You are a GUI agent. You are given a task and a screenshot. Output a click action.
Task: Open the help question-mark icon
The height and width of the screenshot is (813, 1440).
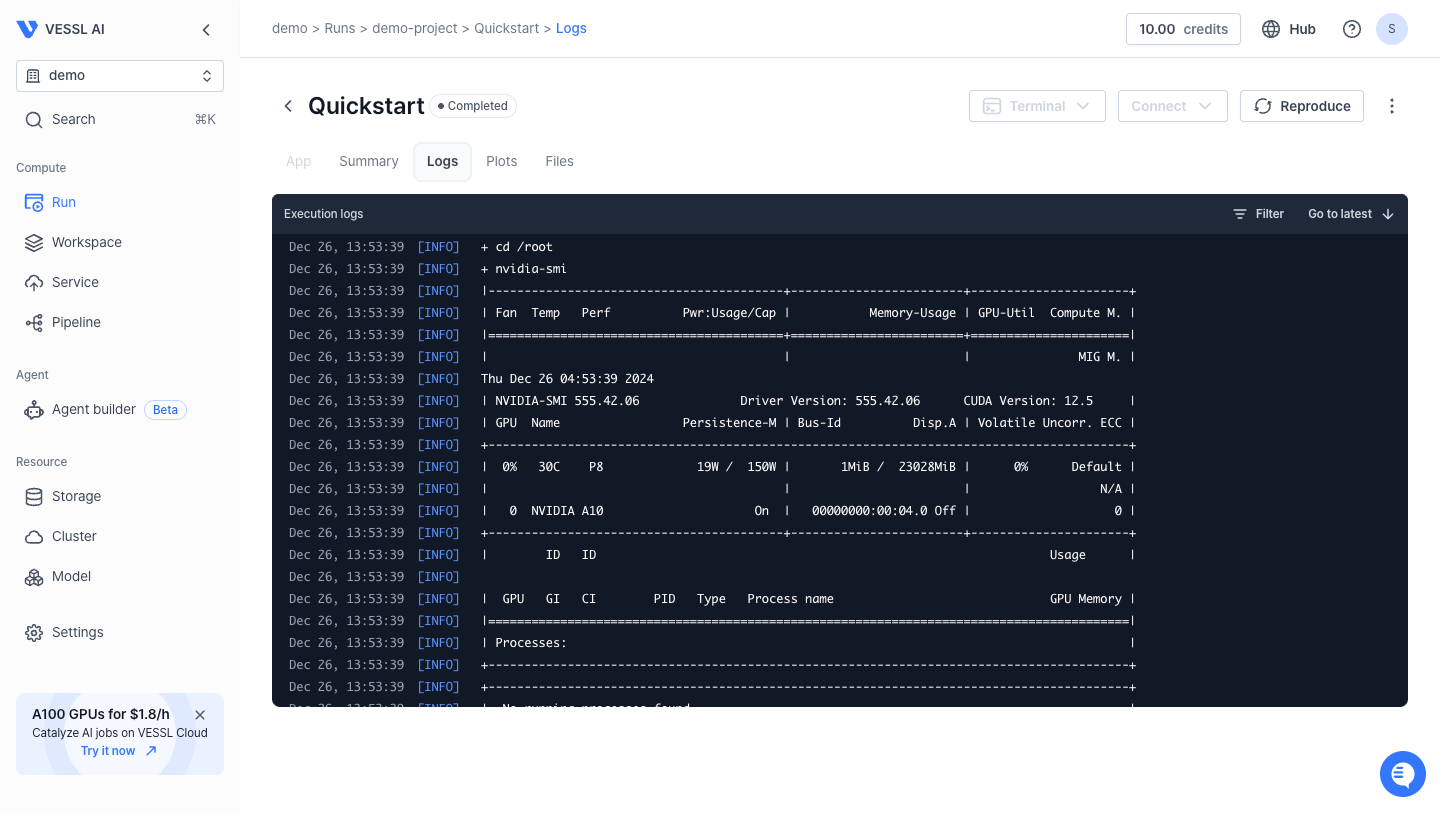pyautogui.click(x=1352, y=29)
